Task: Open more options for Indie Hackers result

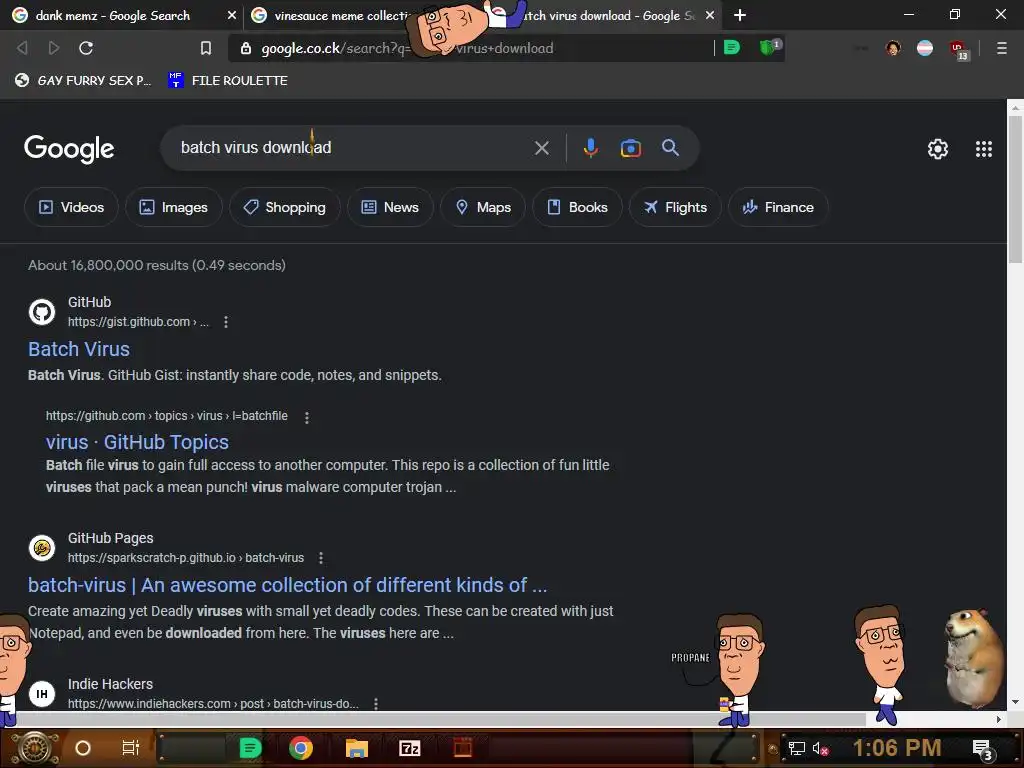Action: point(376,704)
